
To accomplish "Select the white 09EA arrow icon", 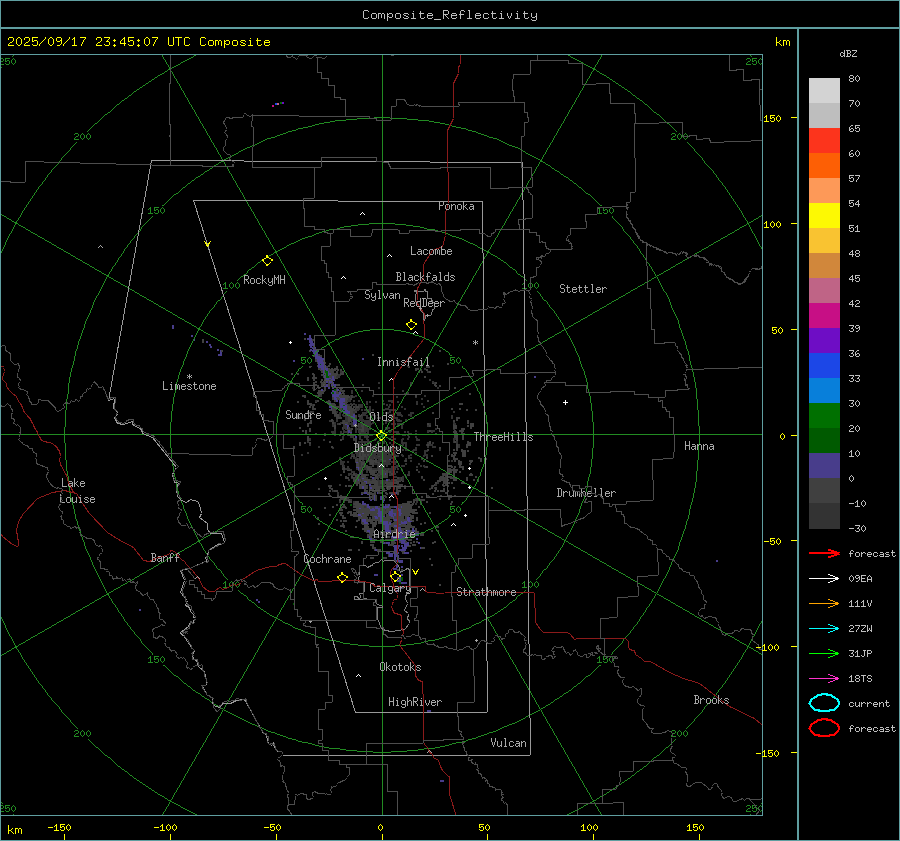I will point(823,578).
